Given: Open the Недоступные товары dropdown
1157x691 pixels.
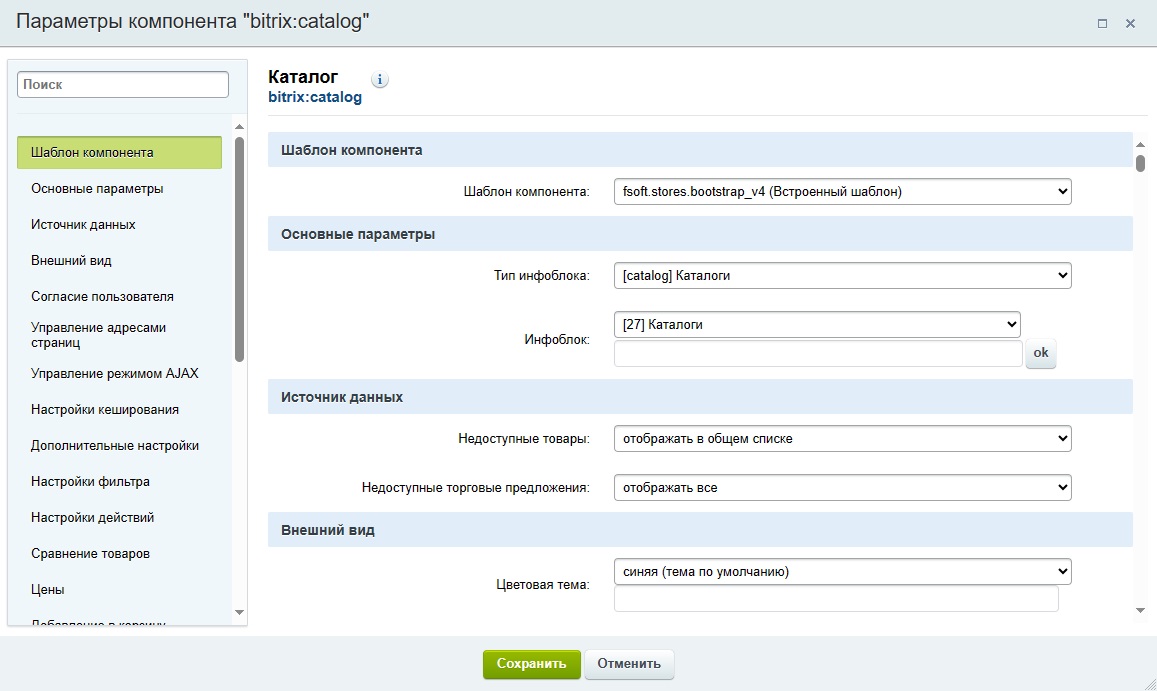Looking at the screenshot, I should pos(841,438).
